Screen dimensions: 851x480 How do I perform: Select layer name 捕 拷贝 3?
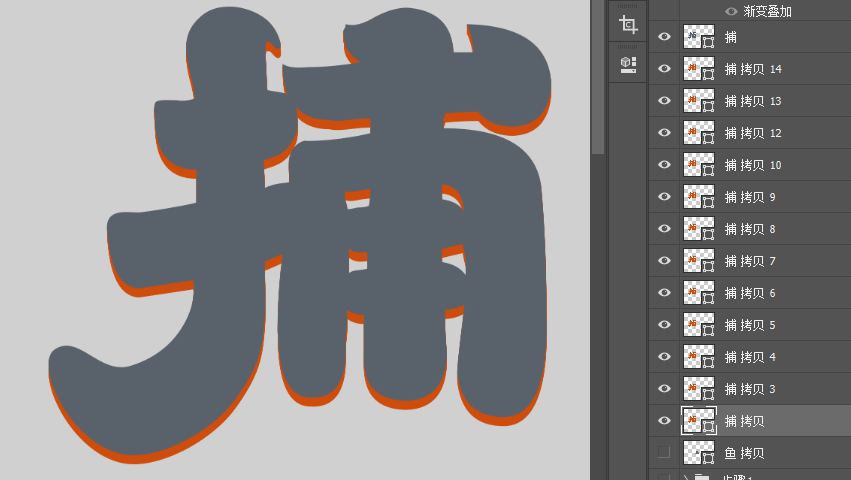click(750, 389)
